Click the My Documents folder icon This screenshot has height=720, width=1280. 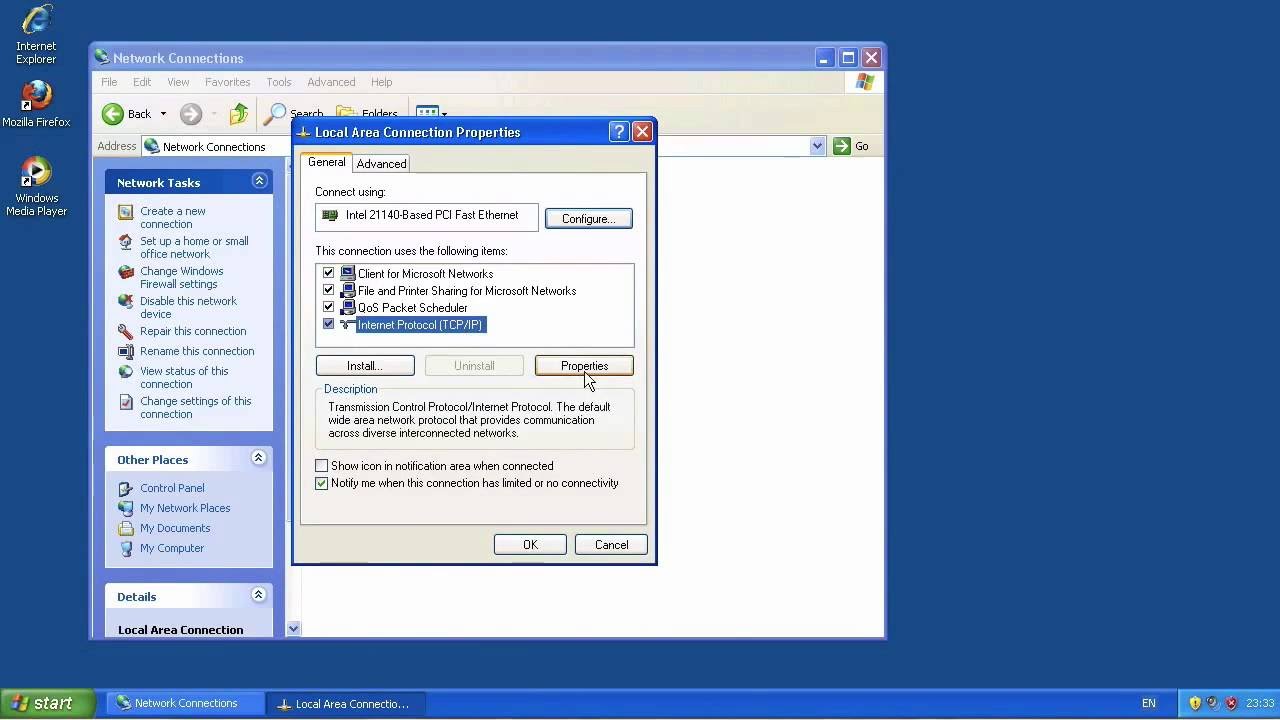click(125, 529)
